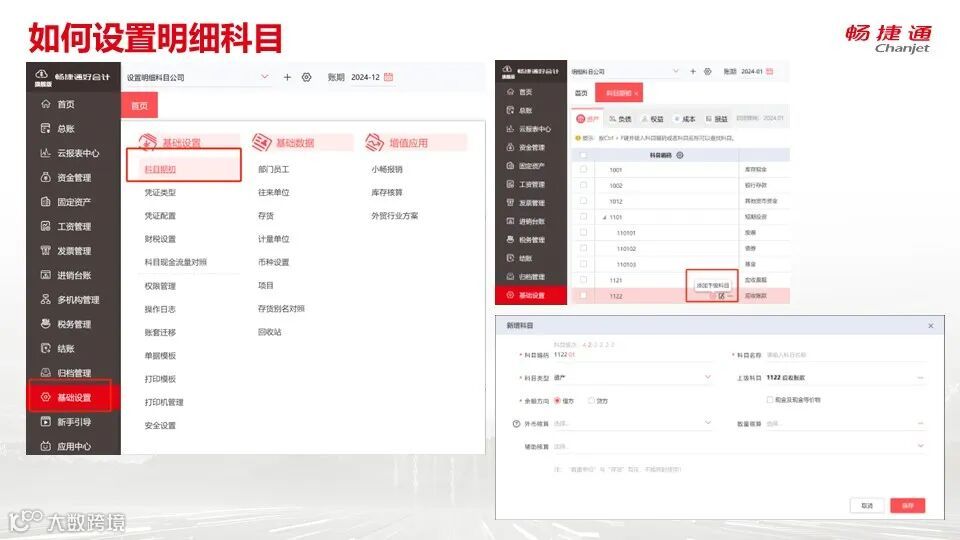The width and height of the screenshot is (960, 540).
Task: Click the 取消 button in the dialog
Action: pyautogui.click(x=867, y=506)
